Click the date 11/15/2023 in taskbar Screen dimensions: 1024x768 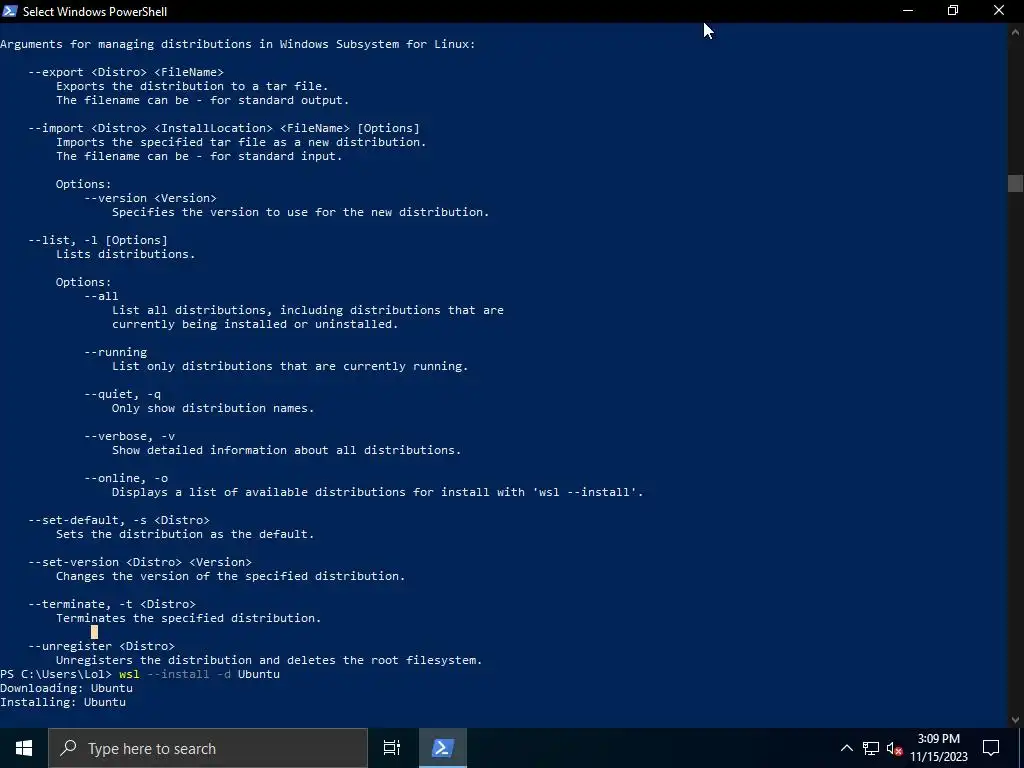[x=938, y=757]
